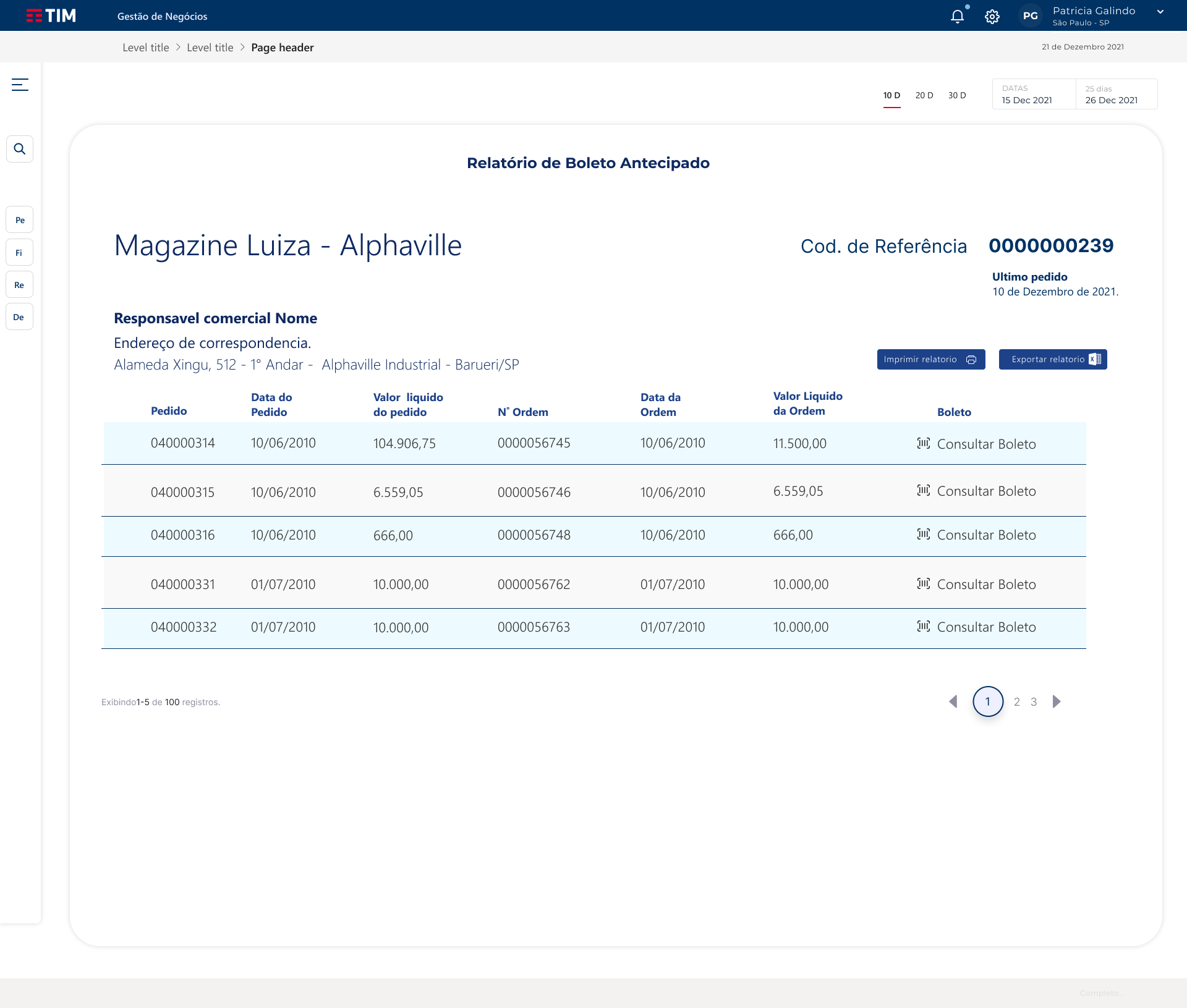Click the TIM logo
This screenshot has width=1187, height=1008.
click(51, 15)
